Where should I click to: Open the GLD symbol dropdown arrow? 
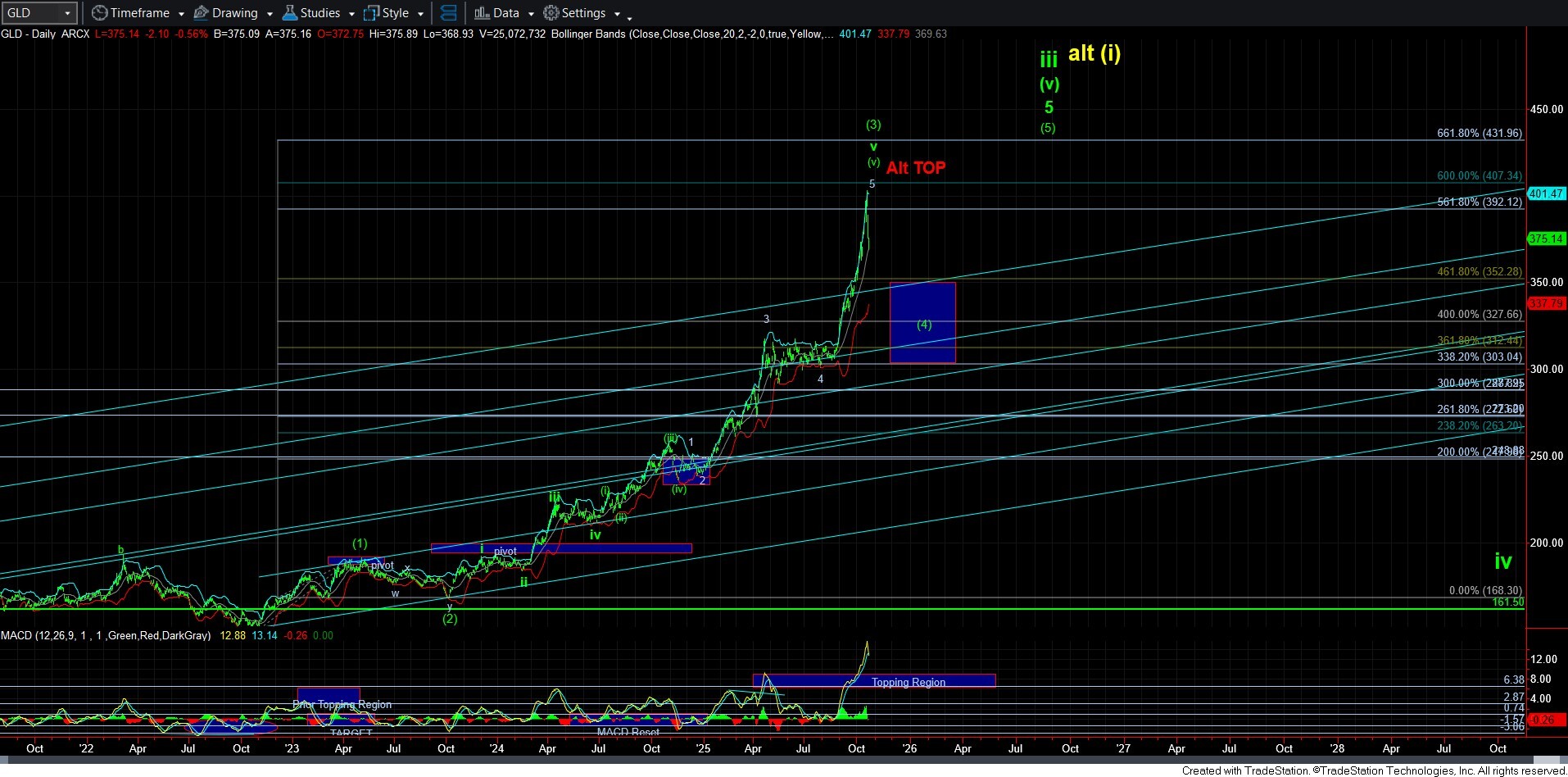pos(67,13)
